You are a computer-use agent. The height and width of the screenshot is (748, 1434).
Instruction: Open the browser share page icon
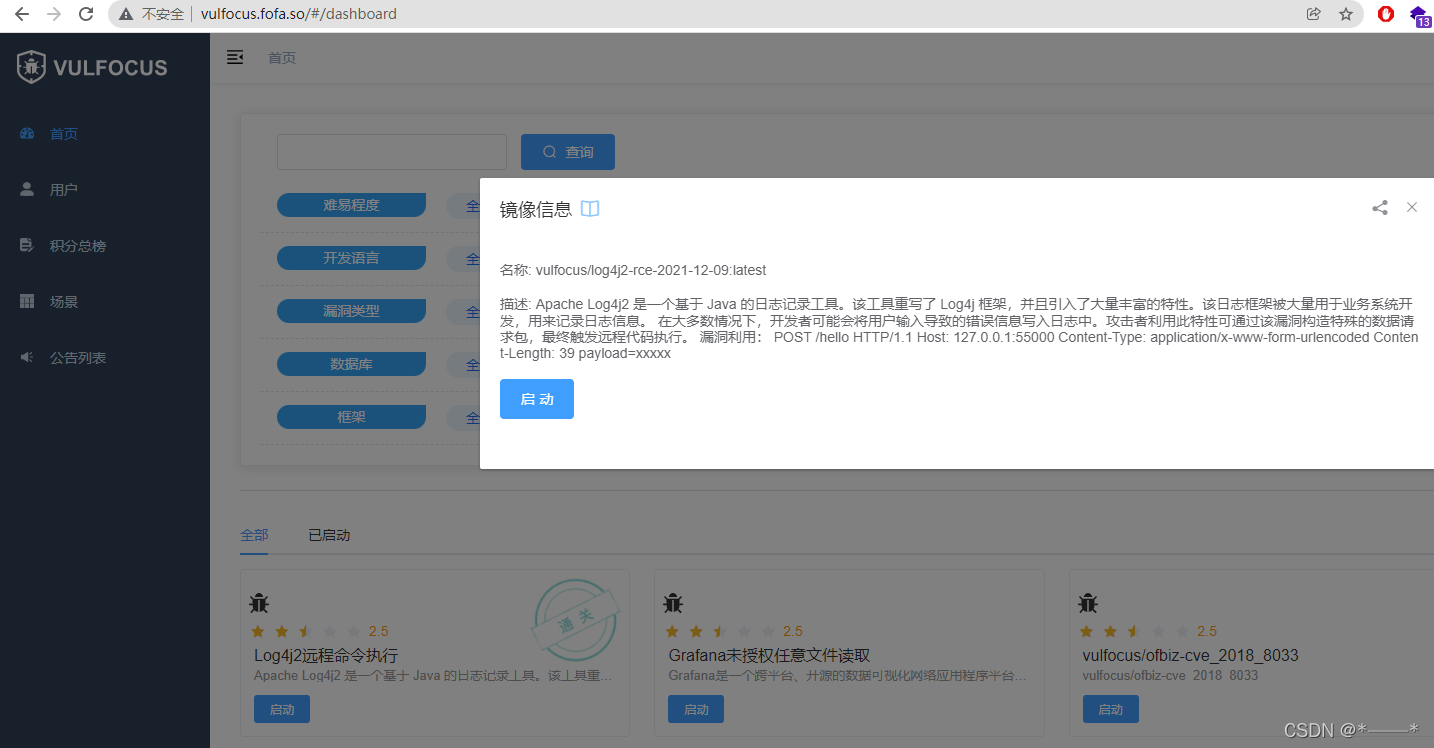click(1314, 14)
